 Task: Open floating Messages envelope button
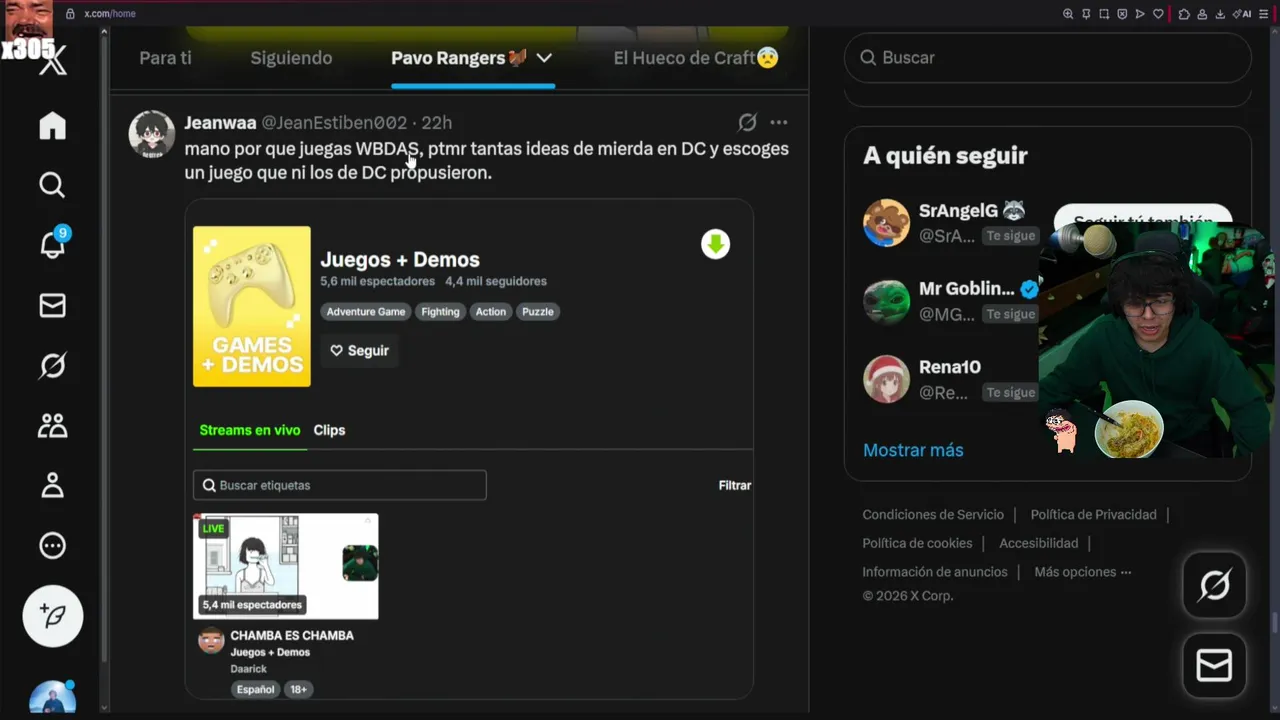click(x=1214, y=665)
